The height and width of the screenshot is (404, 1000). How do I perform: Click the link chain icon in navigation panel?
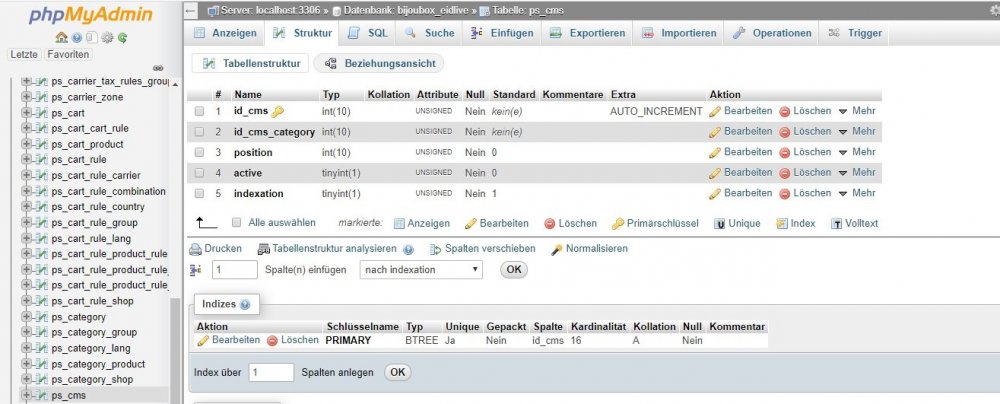tap(159, 68)
